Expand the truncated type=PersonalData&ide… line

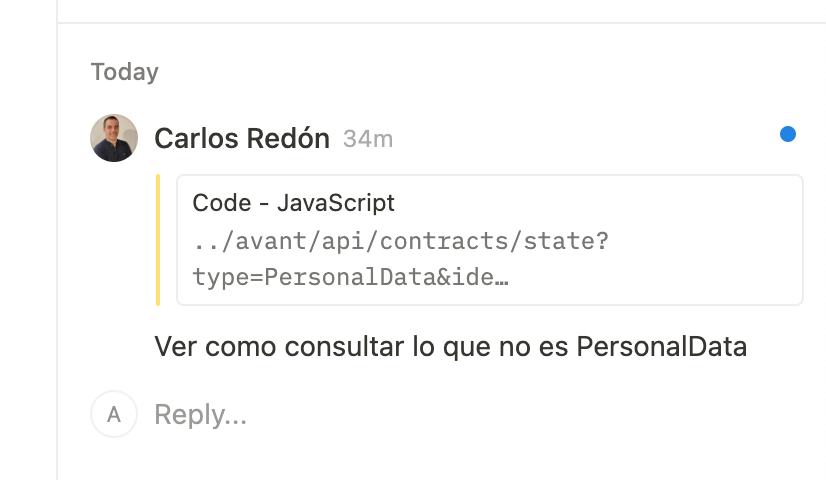tap(350, 276)
